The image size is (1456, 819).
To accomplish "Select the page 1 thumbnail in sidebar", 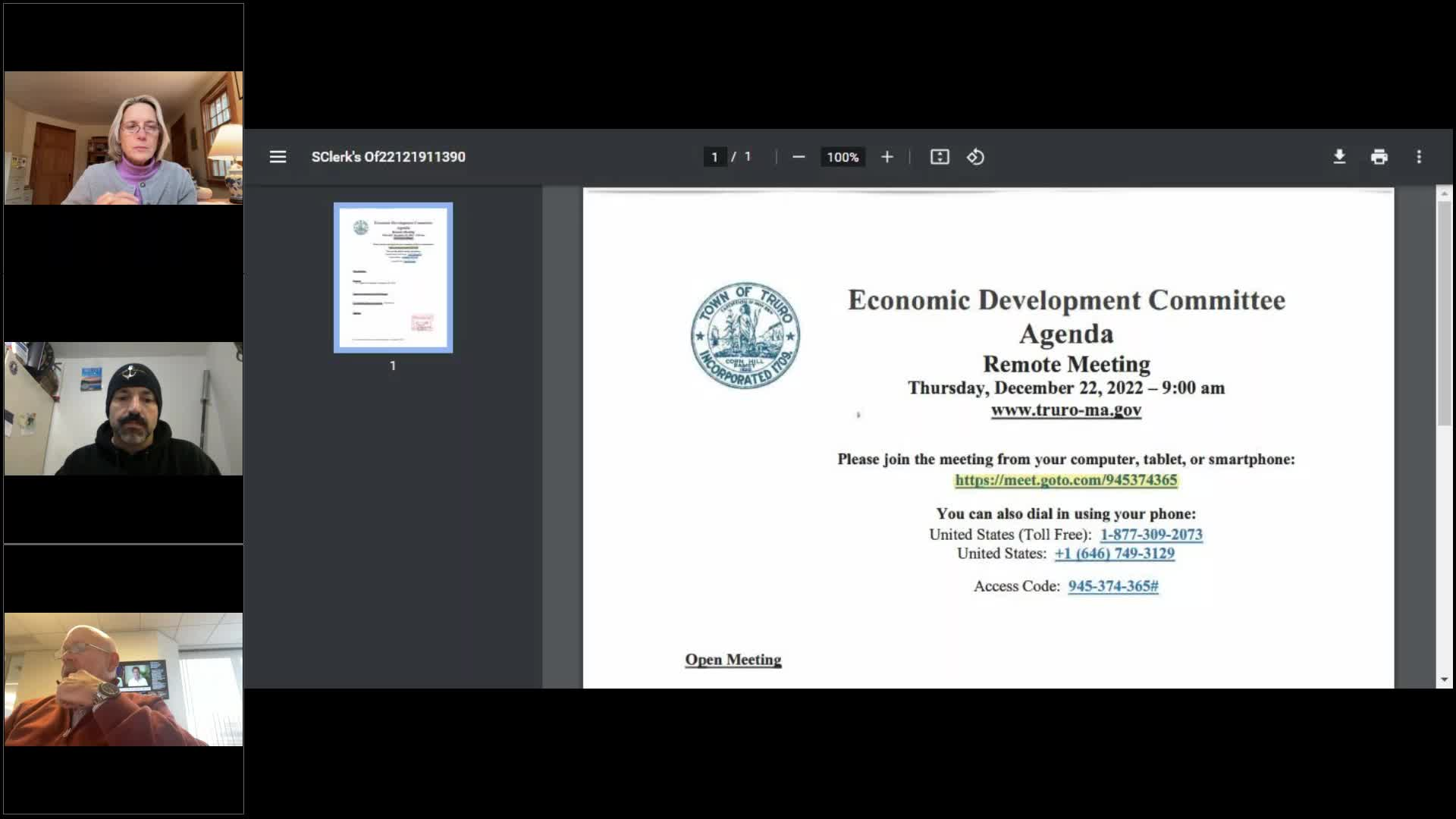I will (393, 277).
